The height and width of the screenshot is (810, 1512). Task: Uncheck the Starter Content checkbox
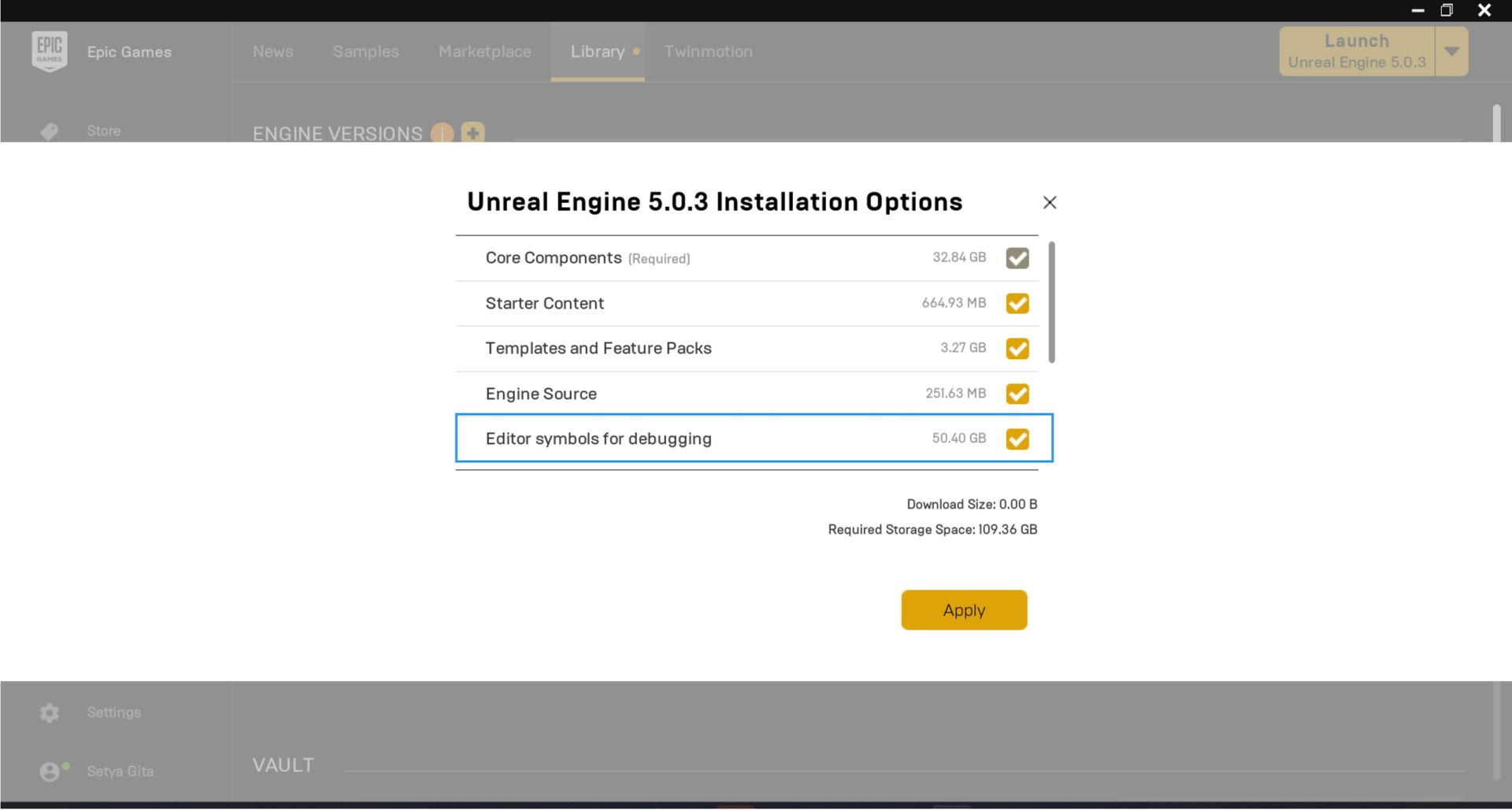click(1017, 303)
